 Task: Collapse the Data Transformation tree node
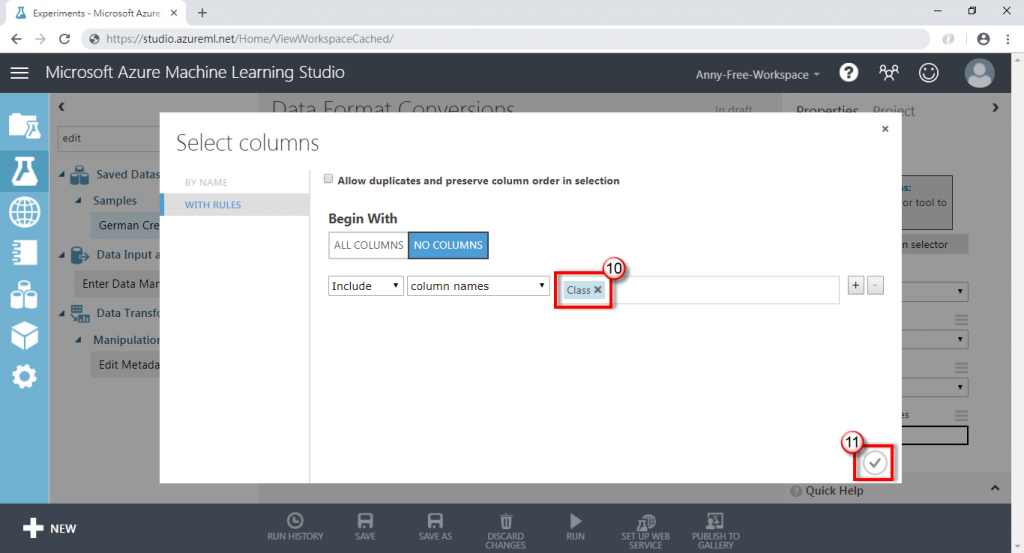coord(62,313)
